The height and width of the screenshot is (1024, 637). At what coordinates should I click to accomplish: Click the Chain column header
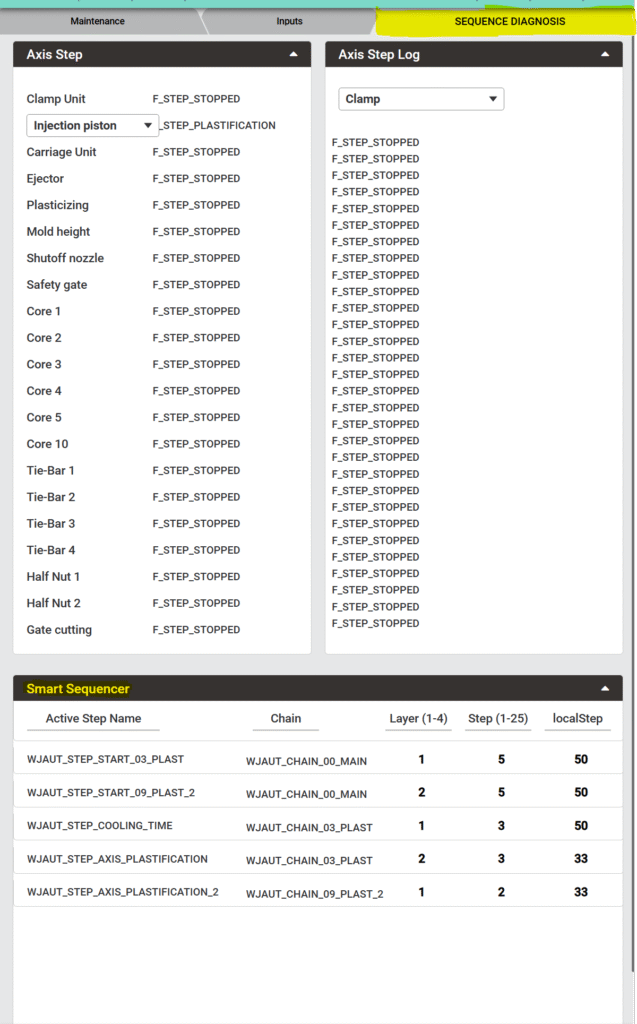point(286,719)
